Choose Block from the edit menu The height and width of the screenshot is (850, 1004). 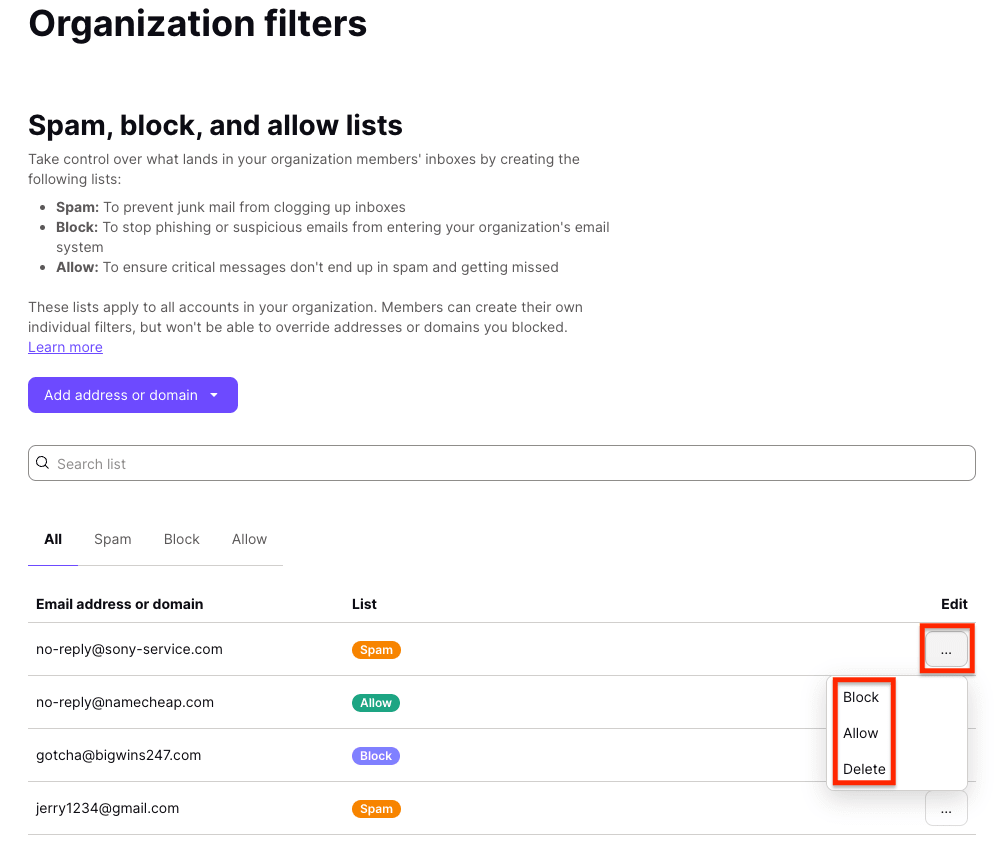861,697
